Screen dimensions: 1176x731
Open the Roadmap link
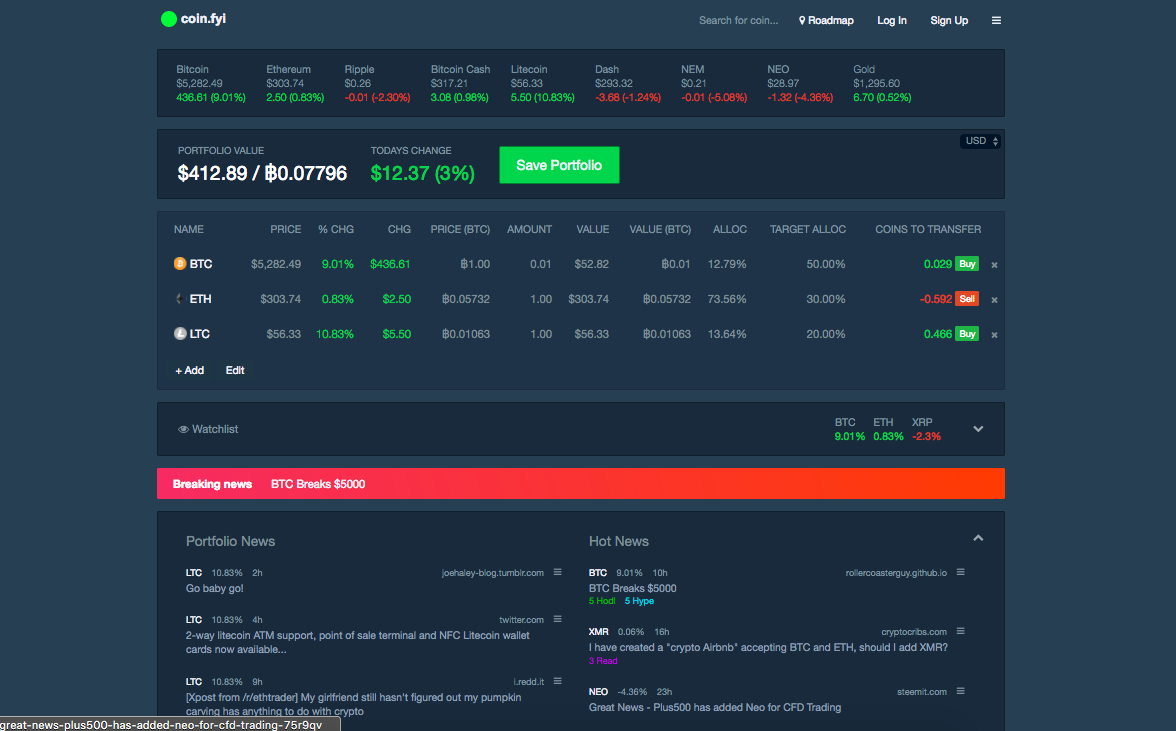pos(826,20)
